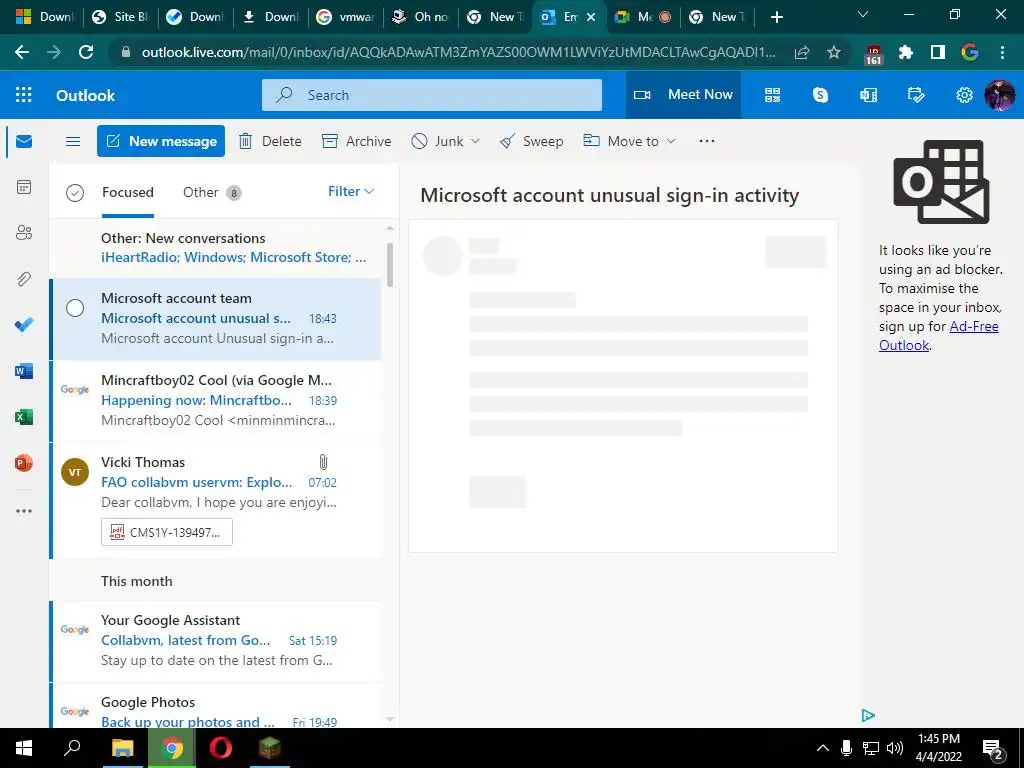The height and width of the screenshot is (768, 1024).
Task: Open Opera browser on the taskbar
Action: point(221,748)
